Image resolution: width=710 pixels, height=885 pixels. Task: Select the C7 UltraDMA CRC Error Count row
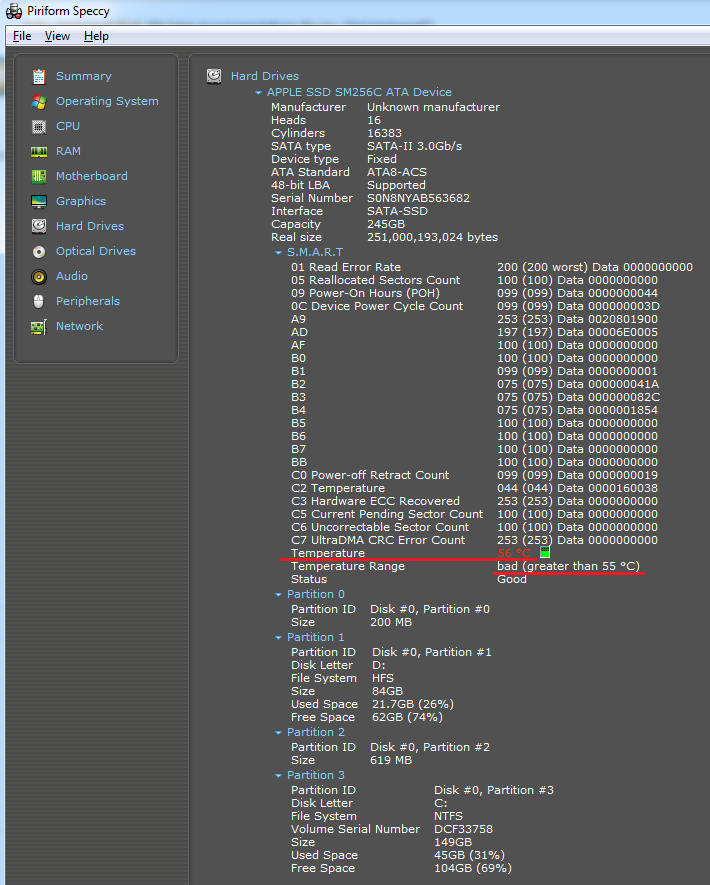pyautogui.click(x=474, y=540)
